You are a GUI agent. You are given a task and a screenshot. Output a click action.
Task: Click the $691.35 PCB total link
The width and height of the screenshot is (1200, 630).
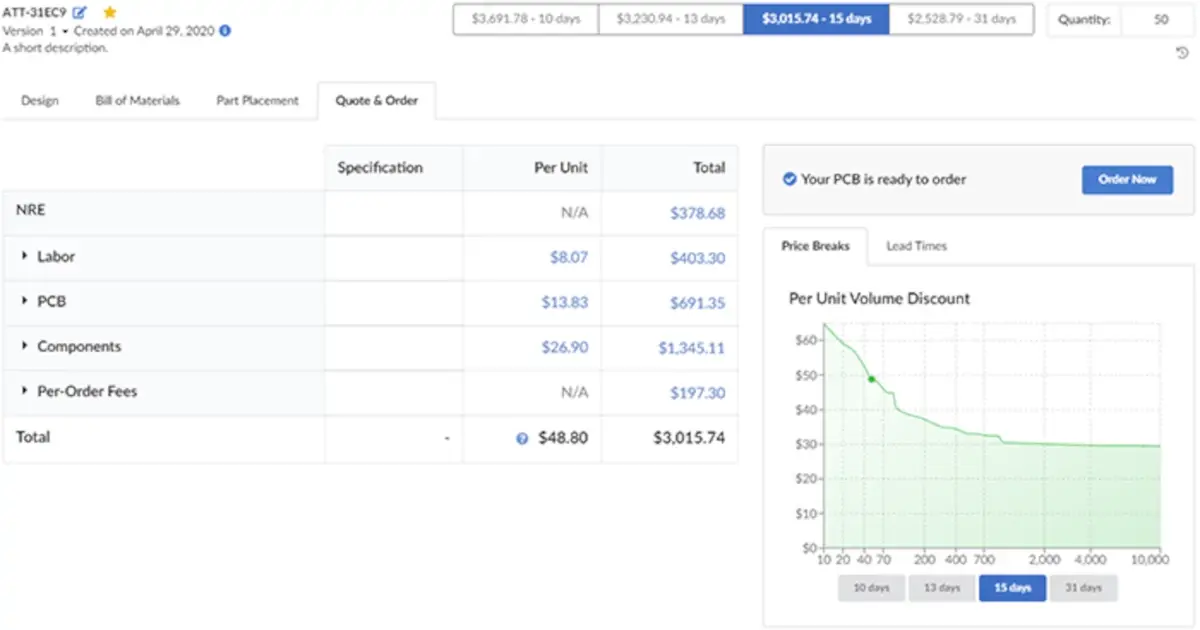(699, 302)
